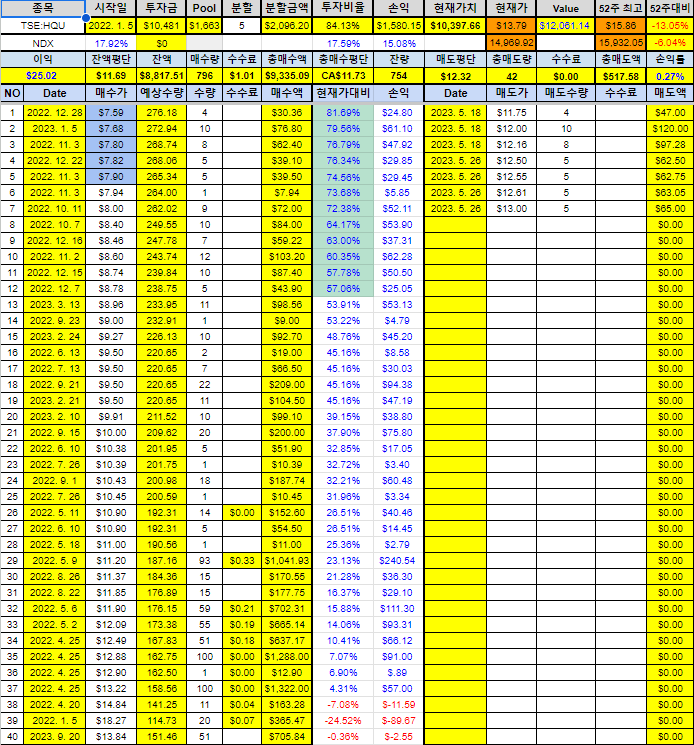Viewport: 694px width, 745px height.
Task: Click the 매도액 column header
Action: (670, 93)
